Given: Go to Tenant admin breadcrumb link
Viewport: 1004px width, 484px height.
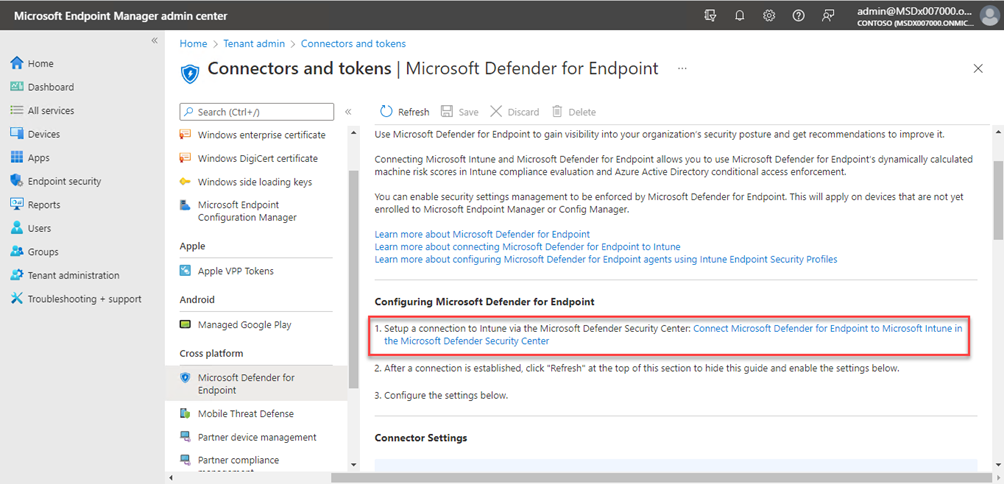Looking at the screenshot, I should pos(254,44).
